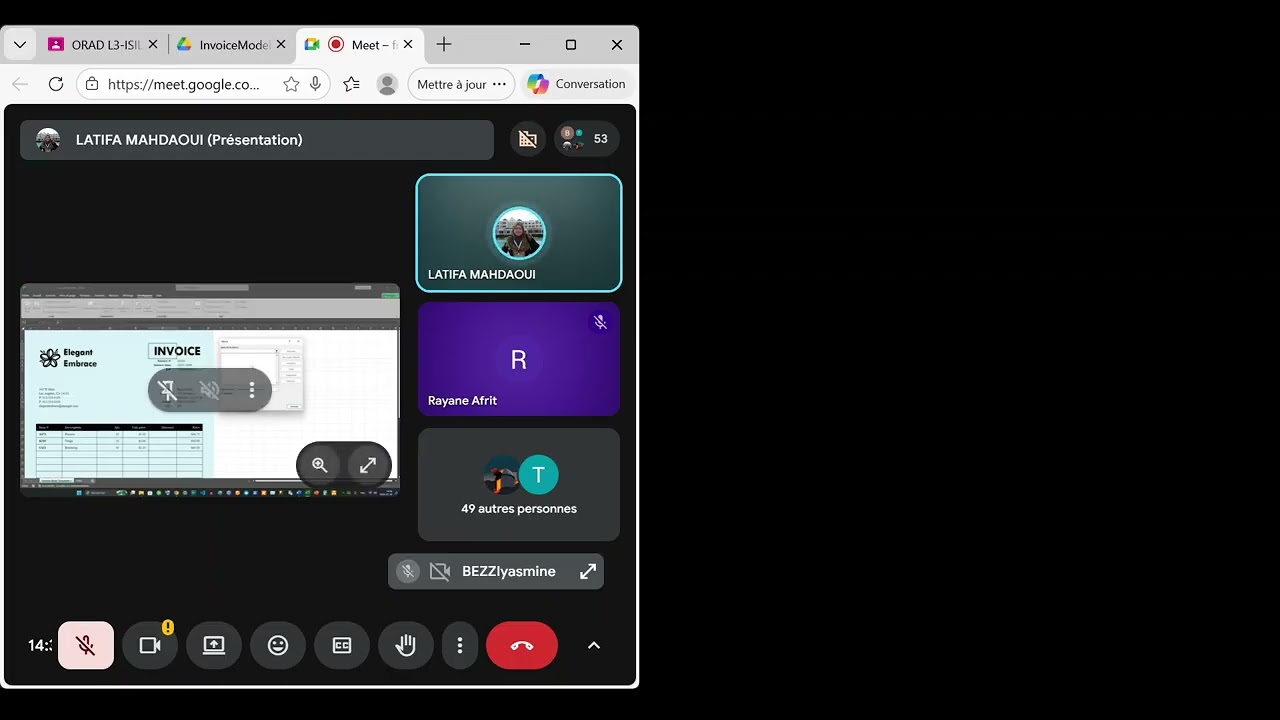Expand the bottom-right chevron panel
Viewport: 1280px width, 720px height.
click(594, 646)
